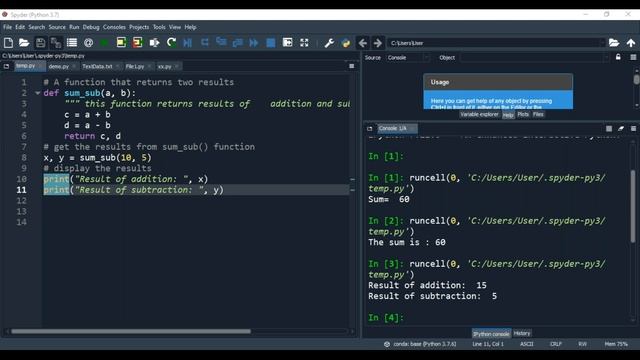Run current cell and advance
Image resolution: width=640 pixels, height=360 pixels.
coord(138,42)
